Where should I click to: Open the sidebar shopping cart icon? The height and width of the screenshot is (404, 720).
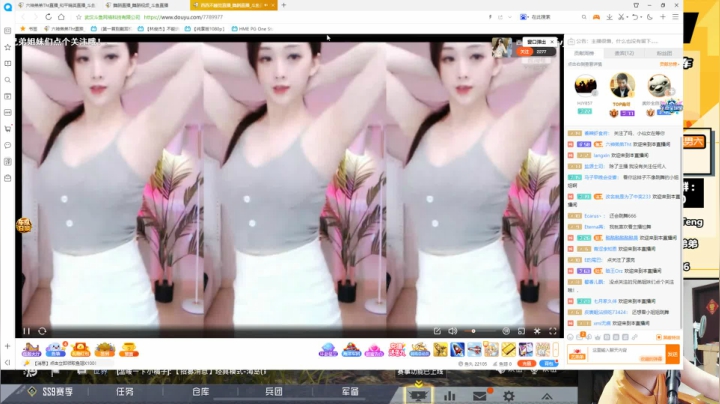pyautogui.click(x=7, y=129)
